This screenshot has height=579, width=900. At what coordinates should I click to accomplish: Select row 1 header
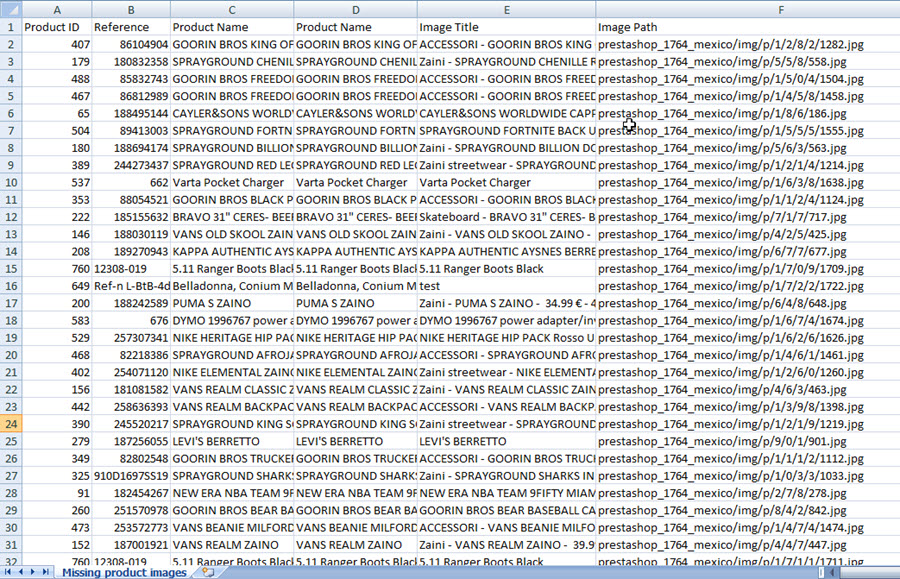(x=11, y=27)
